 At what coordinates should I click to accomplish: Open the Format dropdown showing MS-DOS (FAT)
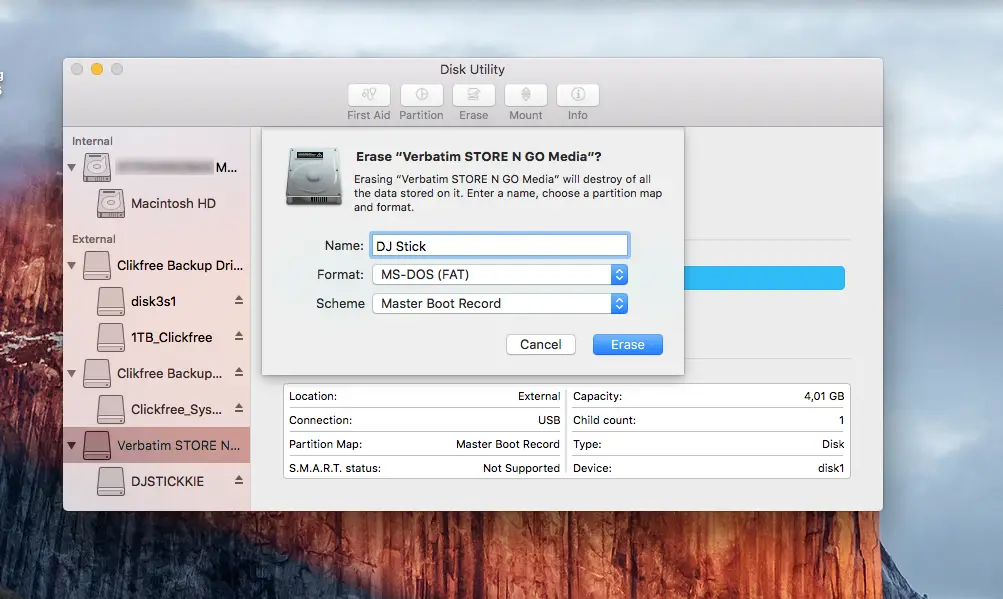tap(500, 275)
